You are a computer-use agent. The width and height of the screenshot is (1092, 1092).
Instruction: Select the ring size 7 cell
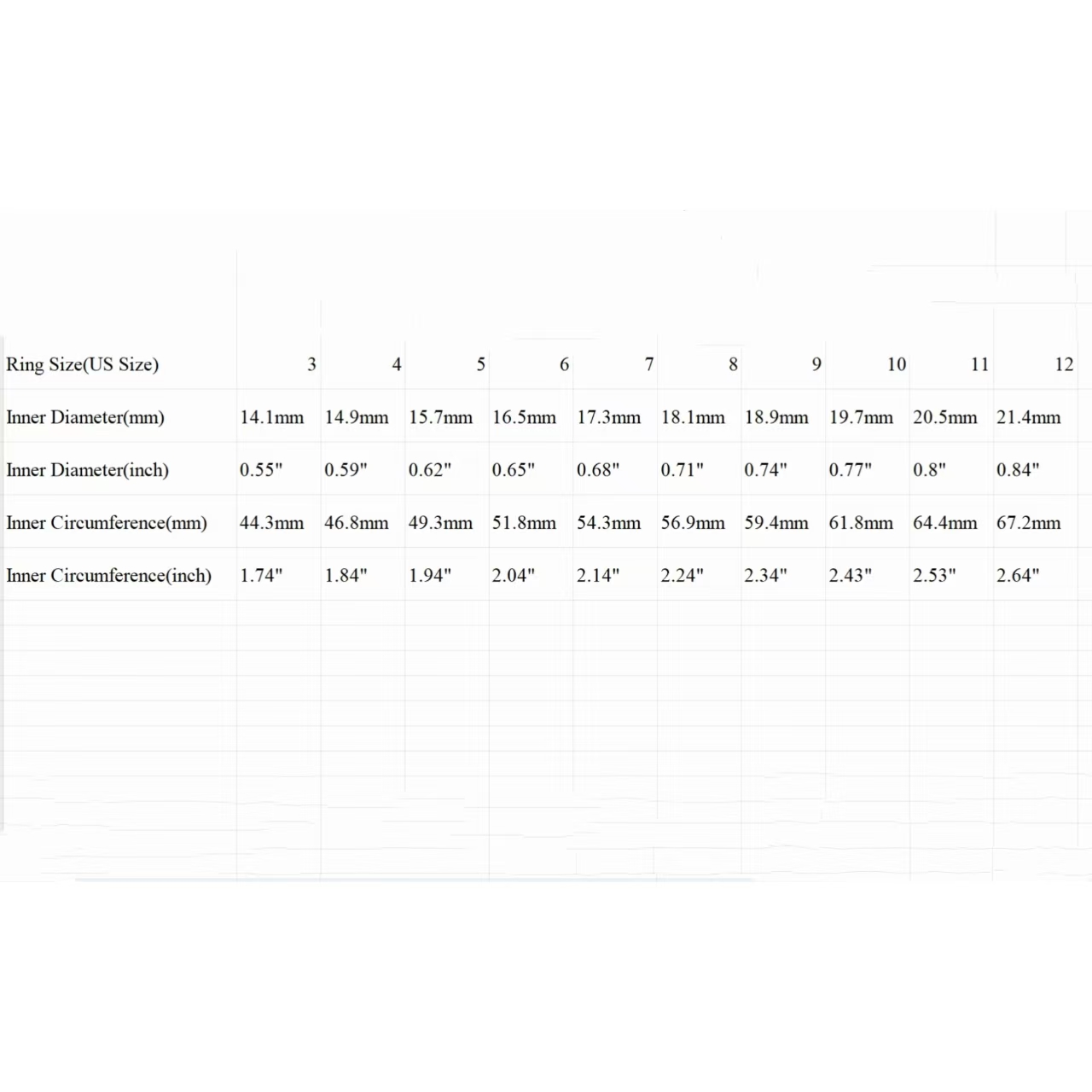pos(648,364)
